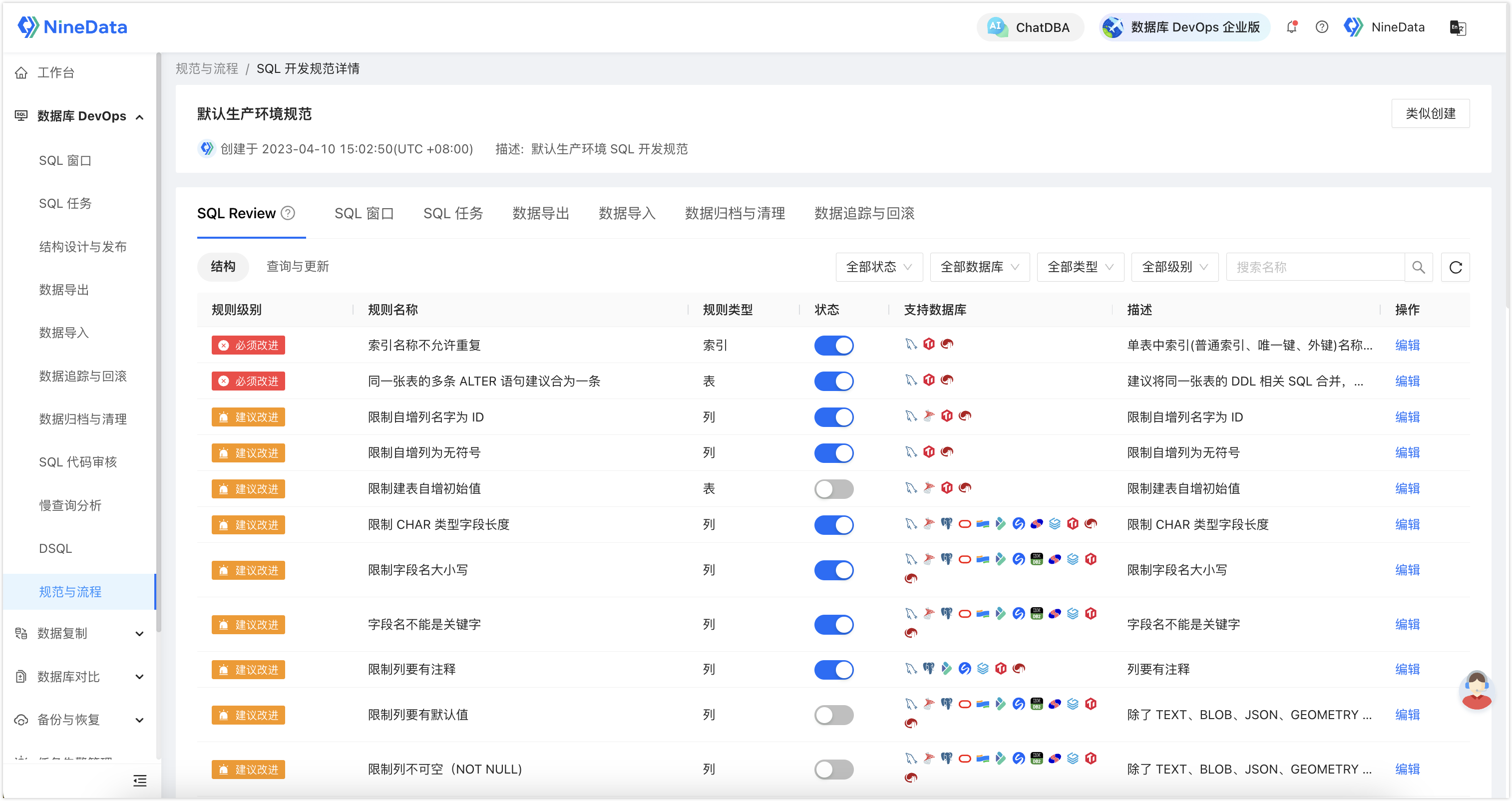Open the customer support avatar widget
Screen dimensions: 1512x801
1476,690
